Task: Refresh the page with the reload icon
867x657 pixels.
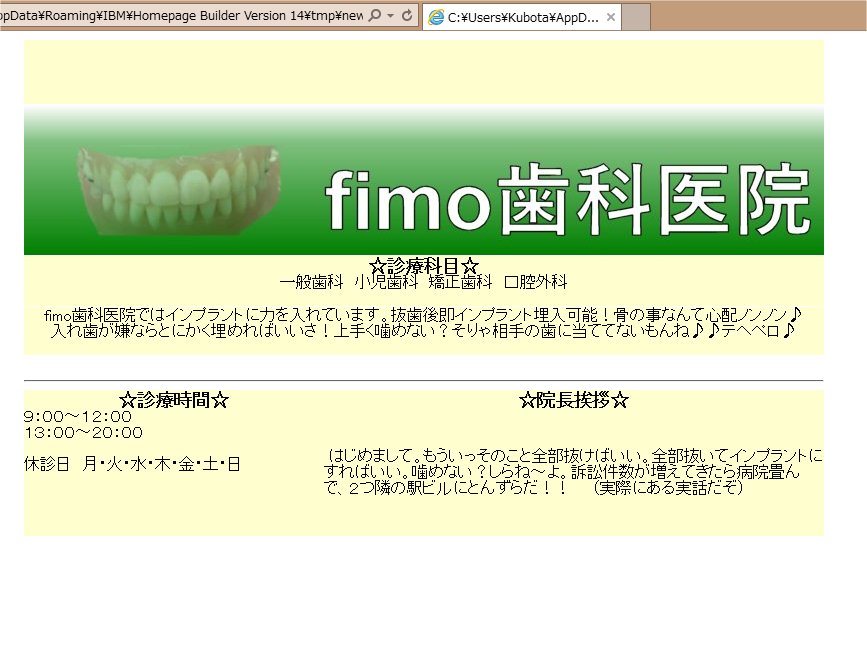Action: point(407,16)
